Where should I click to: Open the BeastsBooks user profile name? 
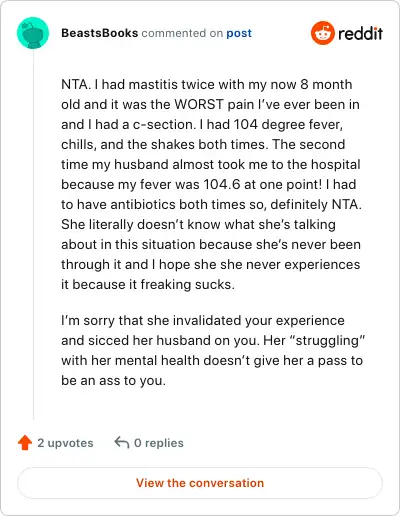[x=99, y=33]
